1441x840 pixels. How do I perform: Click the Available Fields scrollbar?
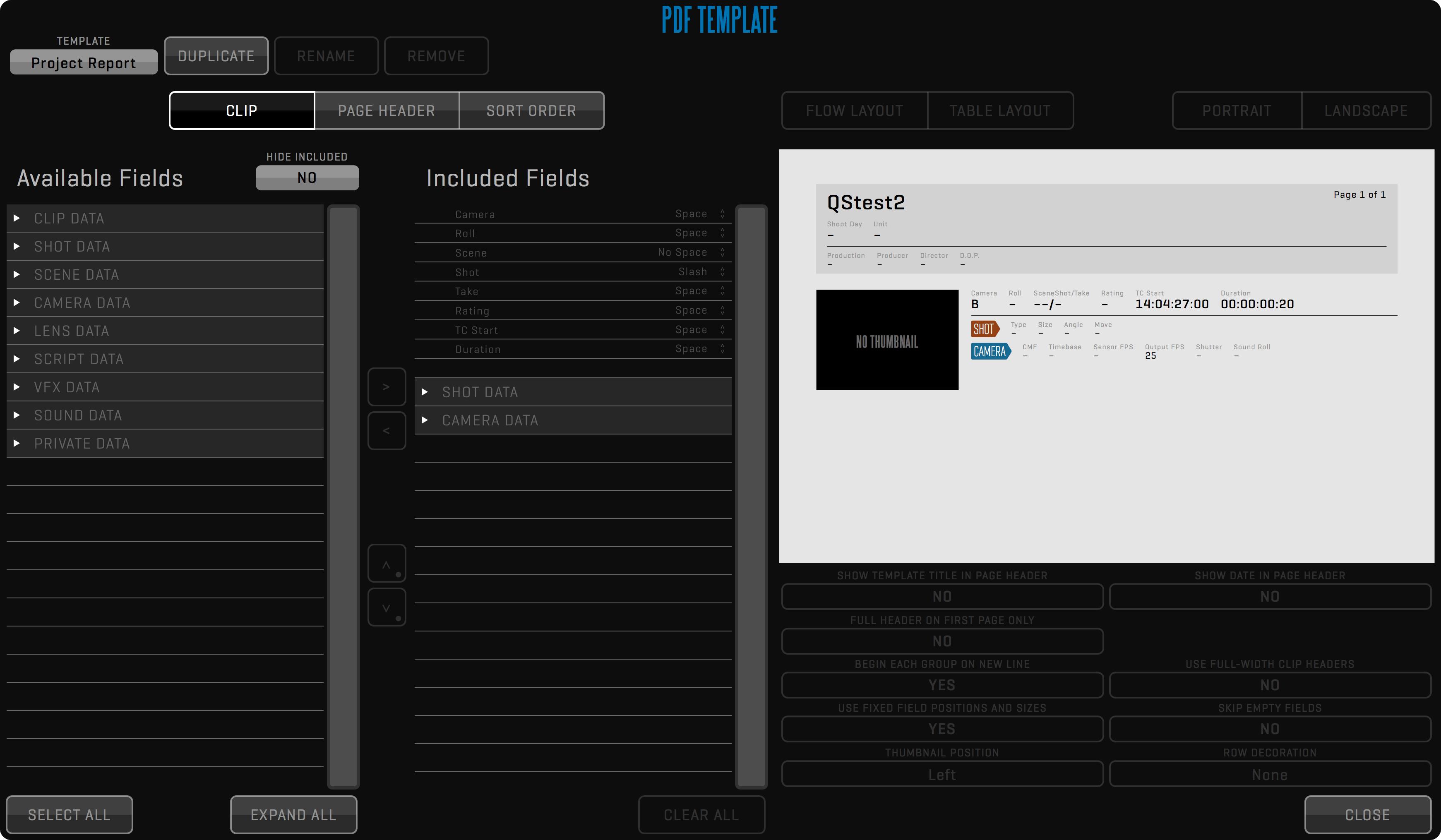click(343, 496)
